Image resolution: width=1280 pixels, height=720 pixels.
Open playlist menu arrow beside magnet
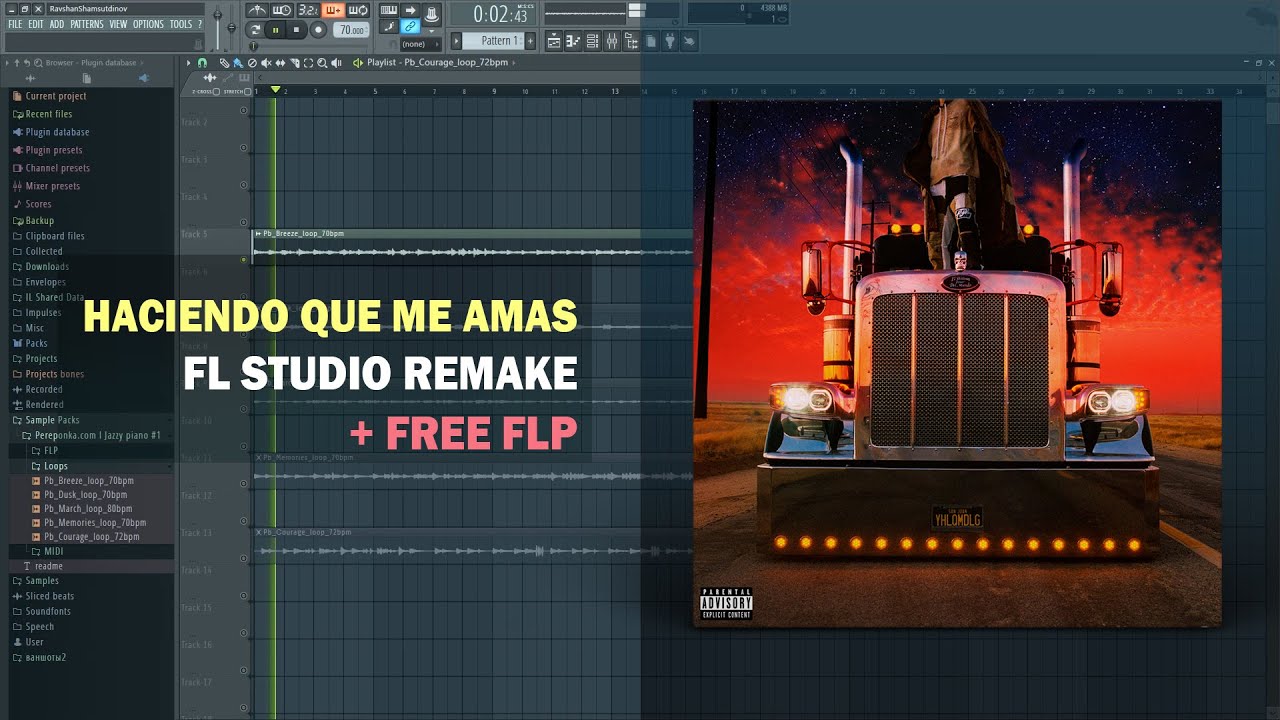click(x=187, y=62)
